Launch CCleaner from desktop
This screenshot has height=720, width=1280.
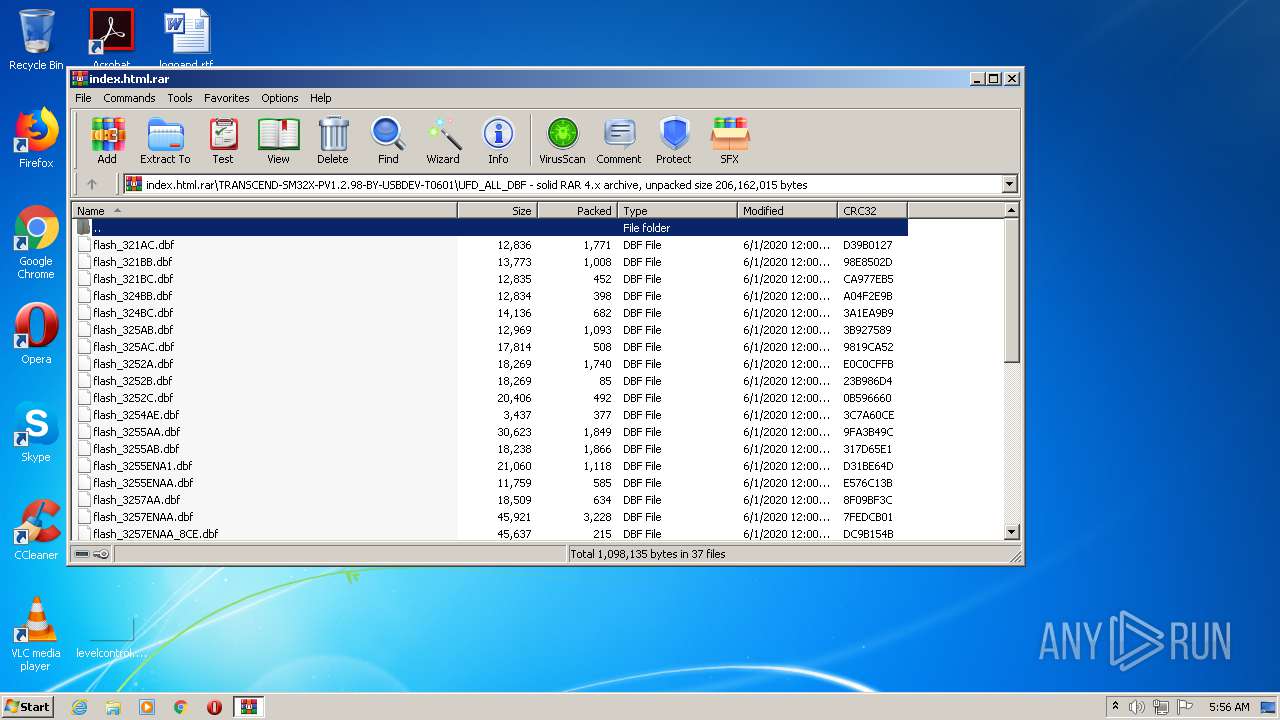tap(36, 530)
